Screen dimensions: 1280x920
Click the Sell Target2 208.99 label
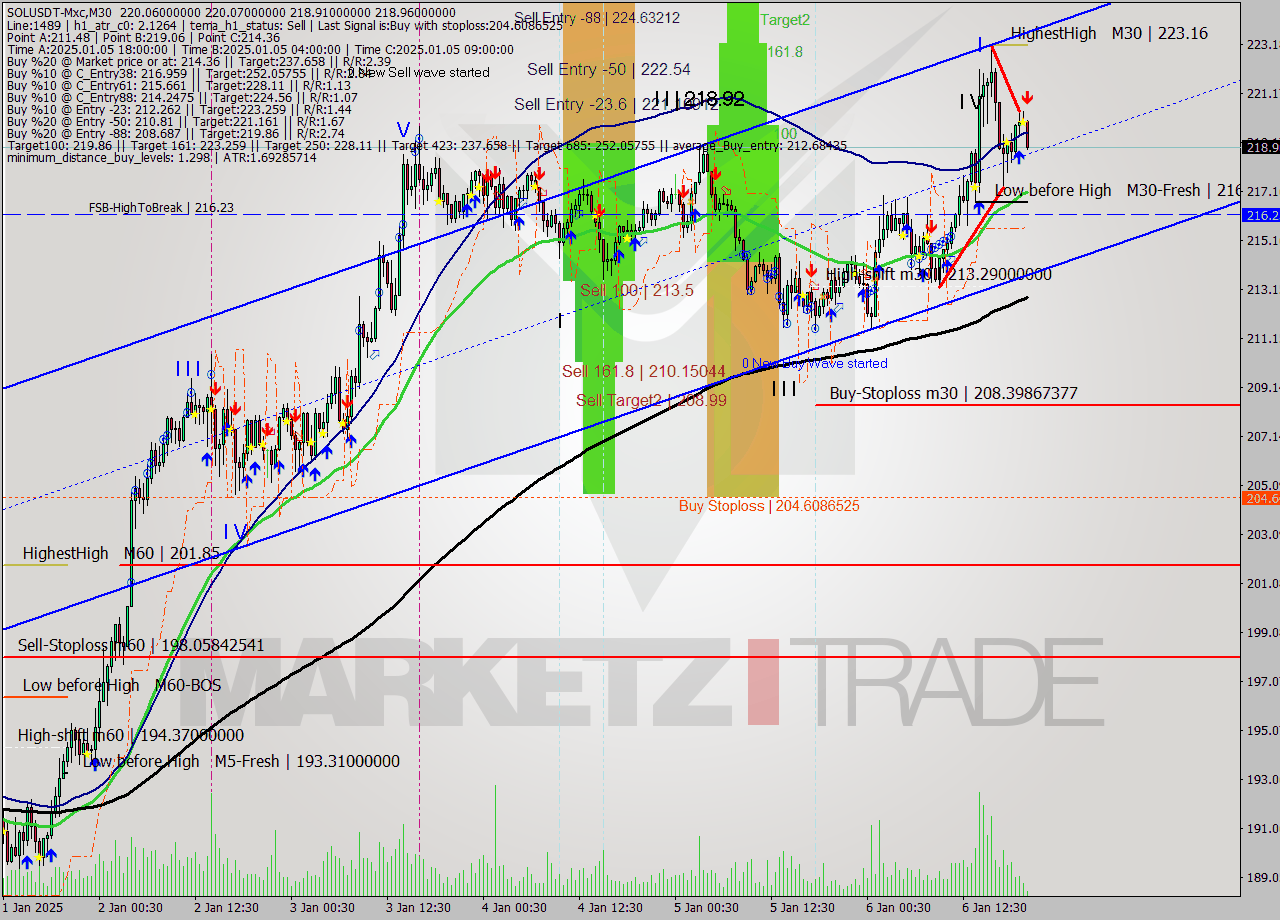click(651, 399)
